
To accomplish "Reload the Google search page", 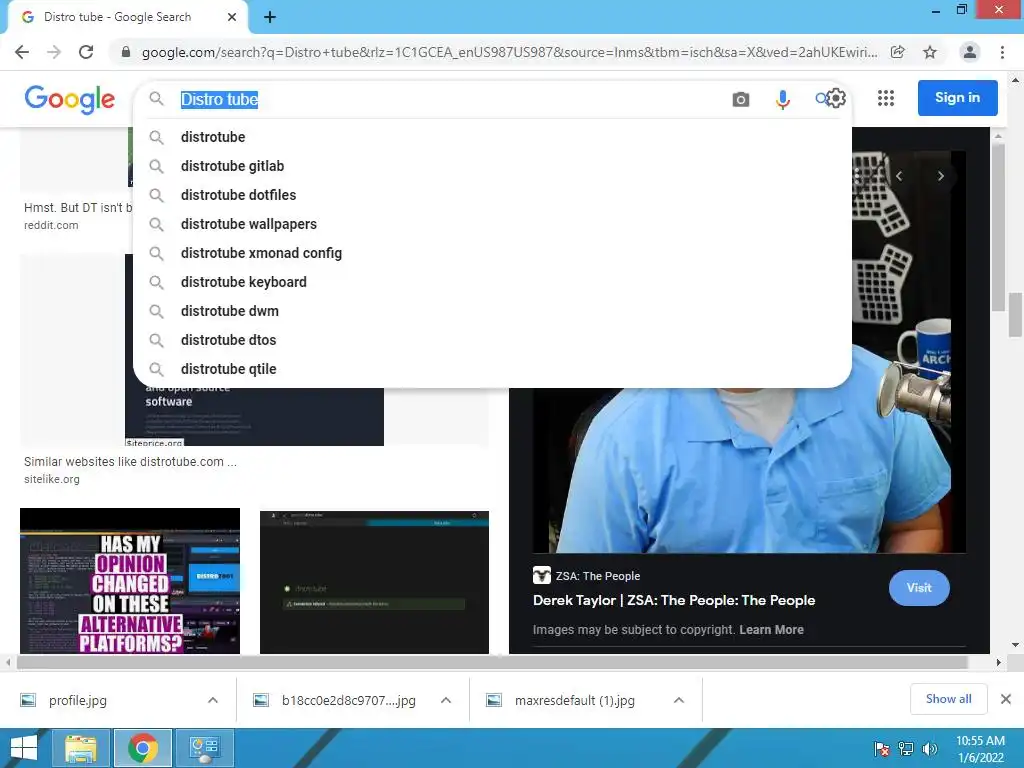I will [x=86, y=52].
